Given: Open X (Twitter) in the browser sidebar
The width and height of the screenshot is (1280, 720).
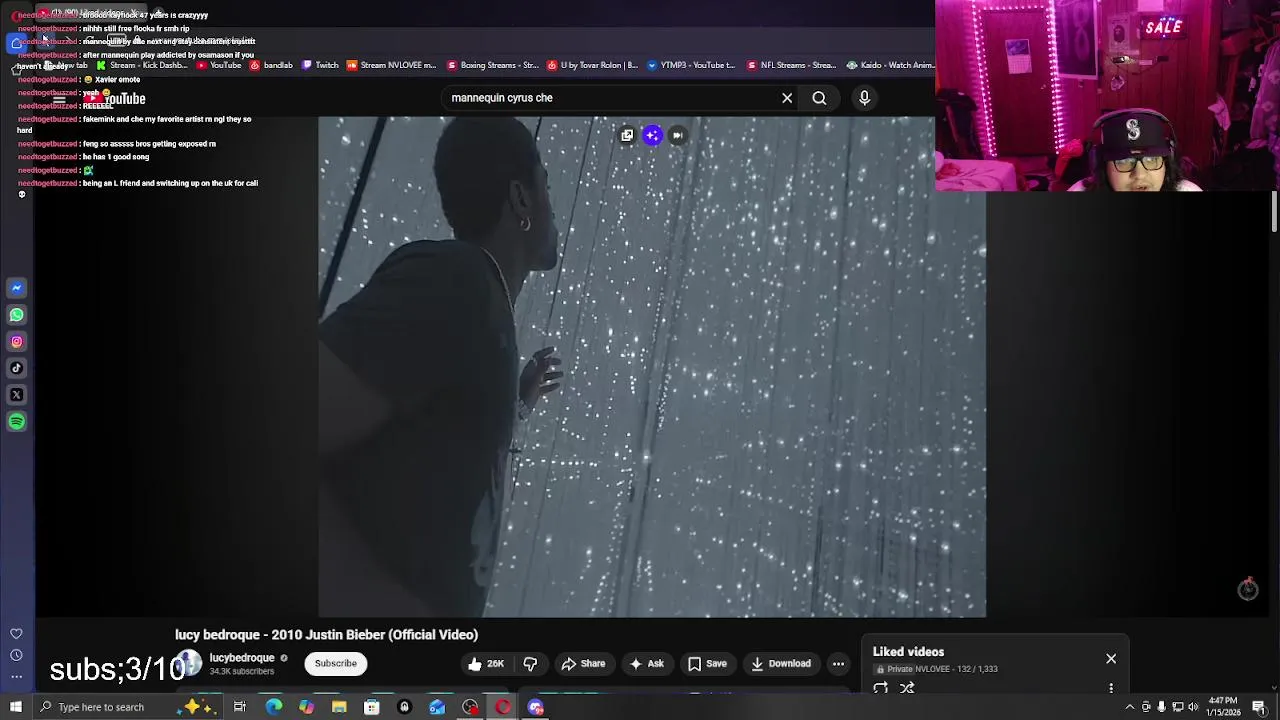Looking at the screenshot, I should click(x=16, y=395).
